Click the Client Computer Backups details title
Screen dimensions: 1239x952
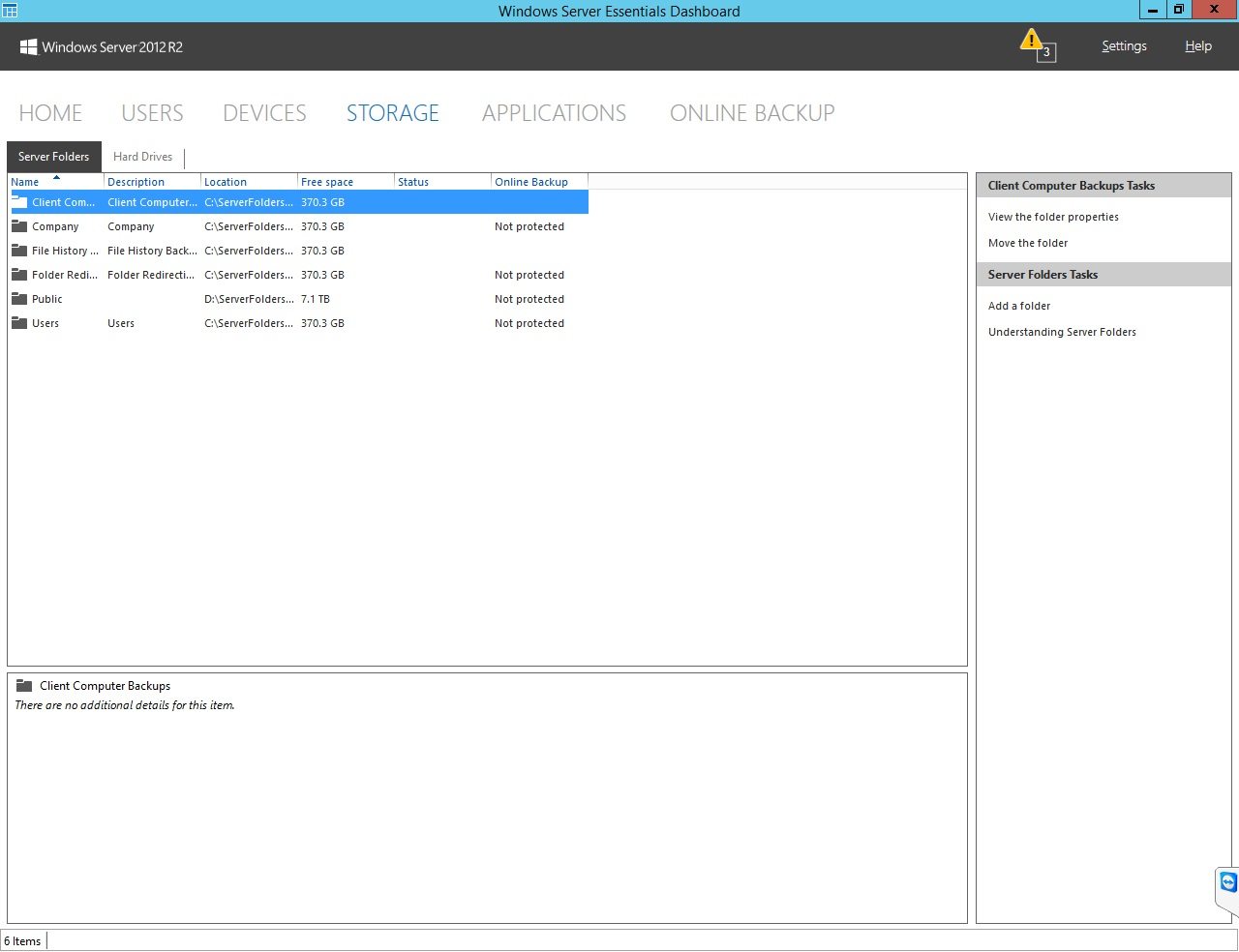click(x=105, y=686)
